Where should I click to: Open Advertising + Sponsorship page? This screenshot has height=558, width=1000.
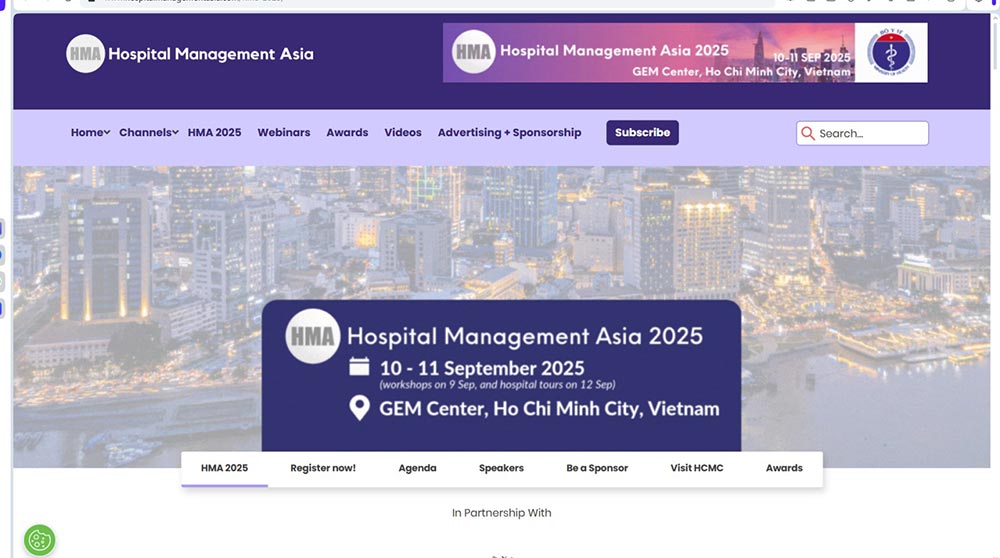point(509,133)
